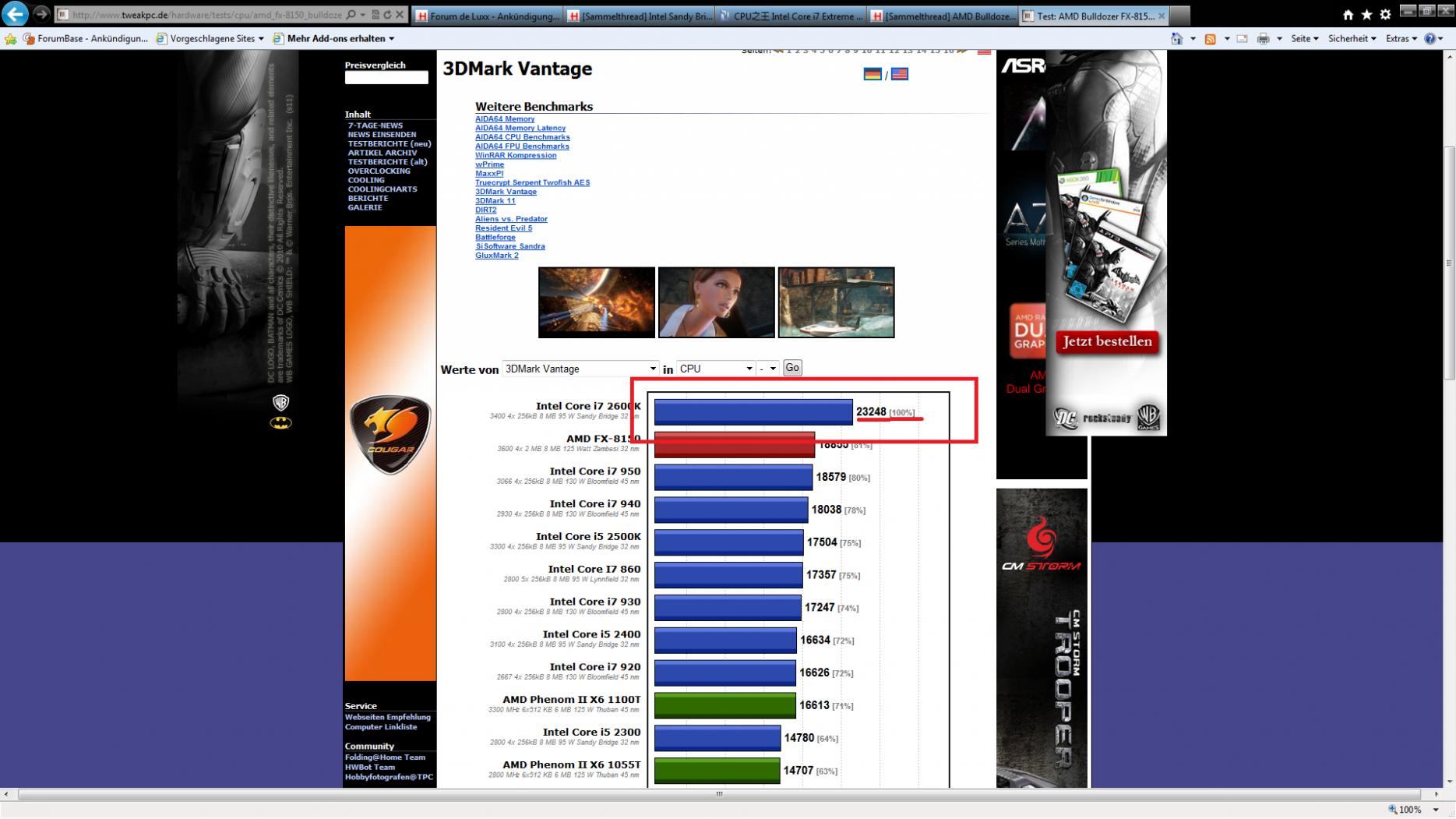Switch to the Forum de Luxx tab
Viewport: 1456px width, 819px height.
coord(488,16)
